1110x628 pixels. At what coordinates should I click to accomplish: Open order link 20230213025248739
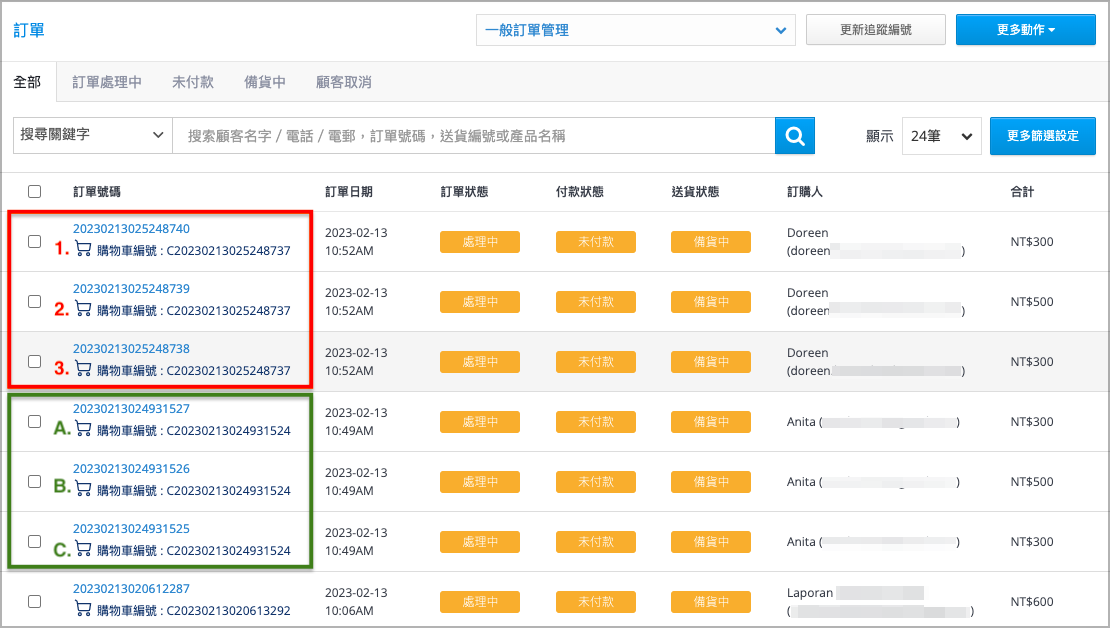(131, 289)
